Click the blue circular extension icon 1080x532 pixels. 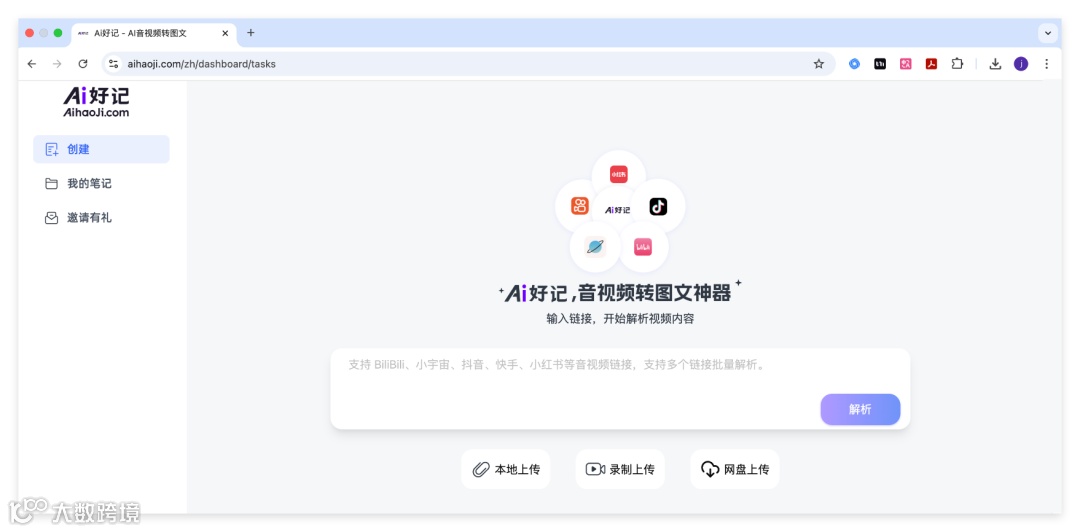[x=854, y=64]
